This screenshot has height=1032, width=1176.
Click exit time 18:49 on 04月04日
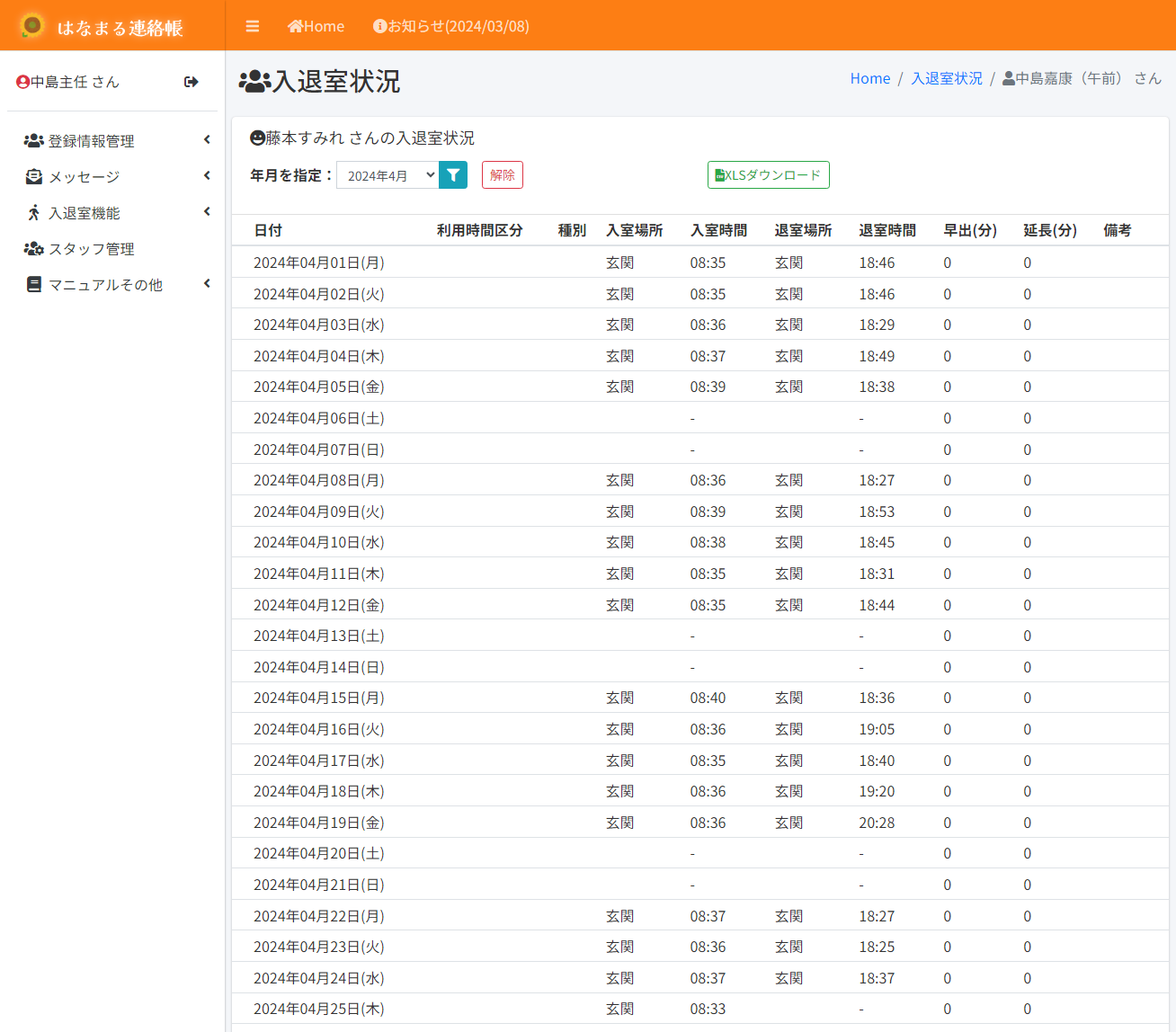point(877,357)
